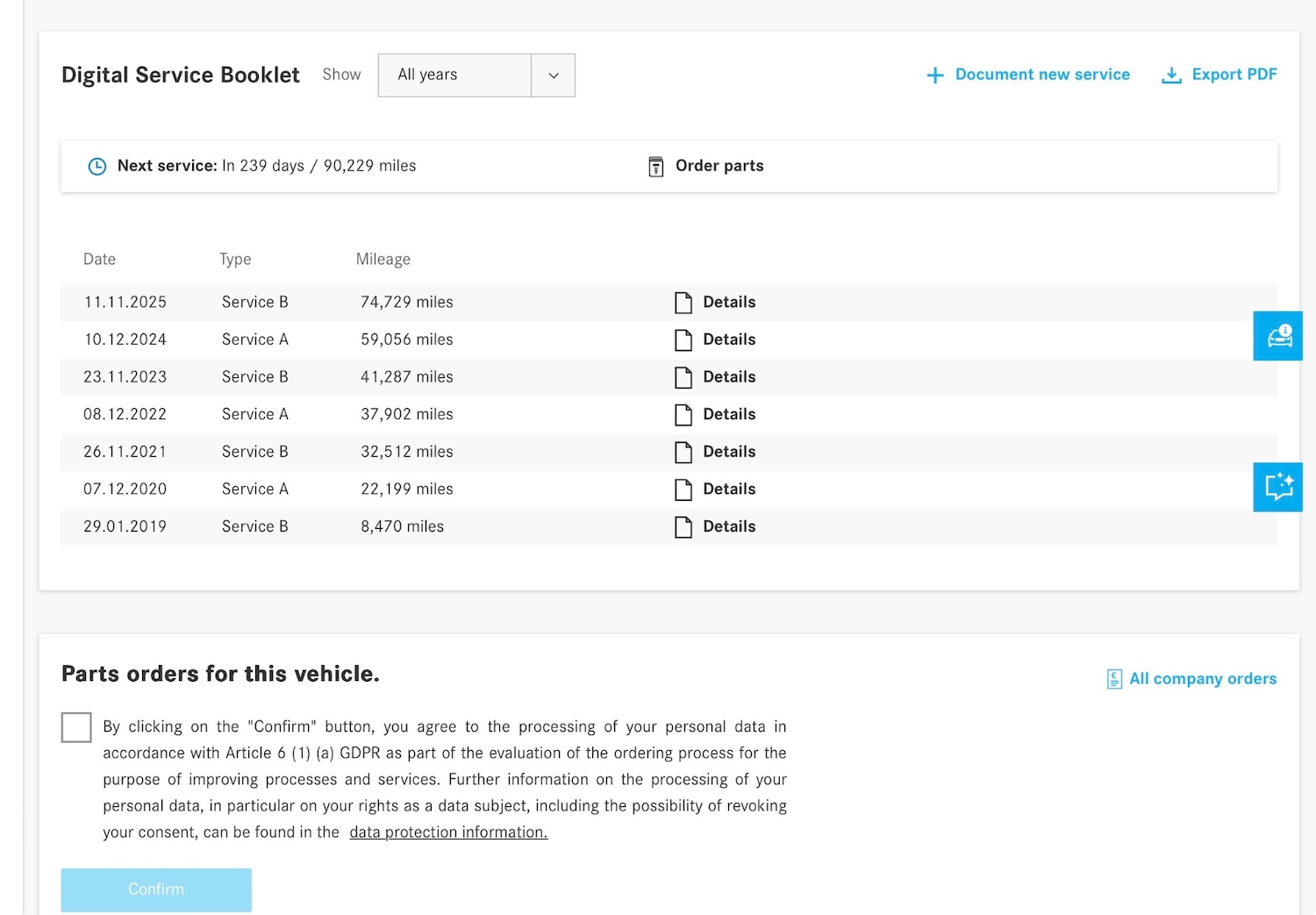Open the vehicle info floating side icon
Screen dimensions: 1316x915
click(1278, 336)
